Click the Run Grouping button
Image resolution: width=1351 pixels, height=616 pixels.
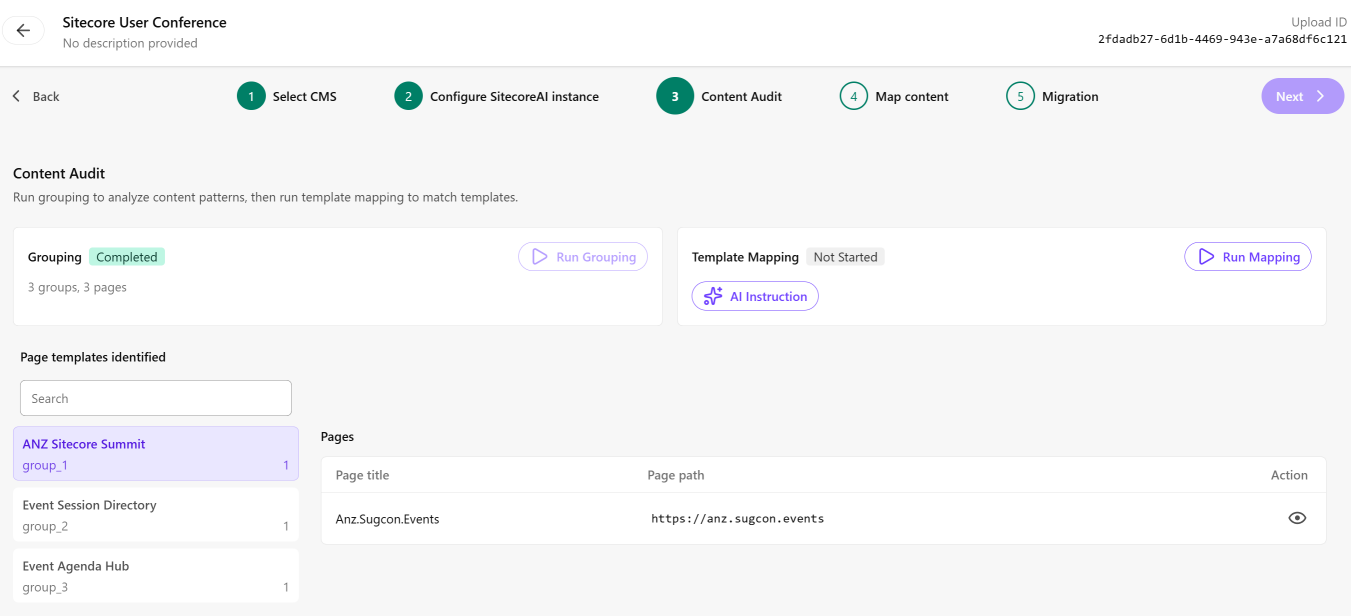point(583,257)
